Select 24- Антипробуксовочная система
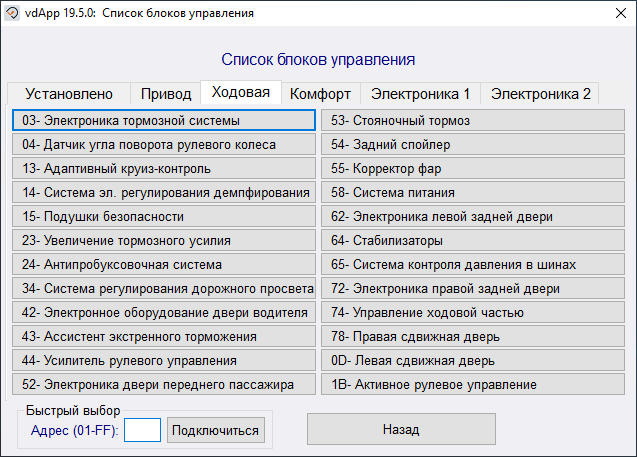The width and height of the screenshot is (637, 457). click(164, 265)
